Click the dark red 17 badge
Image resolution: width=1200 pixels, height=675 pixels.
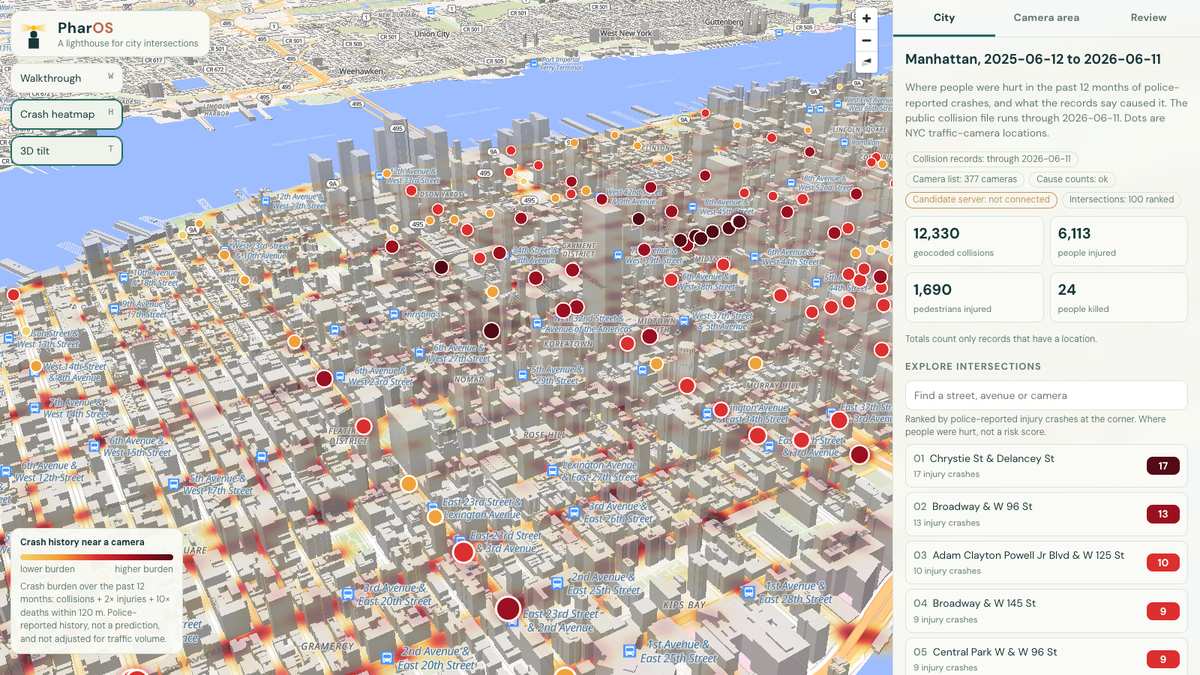pyautogui.click(x=1163, y=466)
